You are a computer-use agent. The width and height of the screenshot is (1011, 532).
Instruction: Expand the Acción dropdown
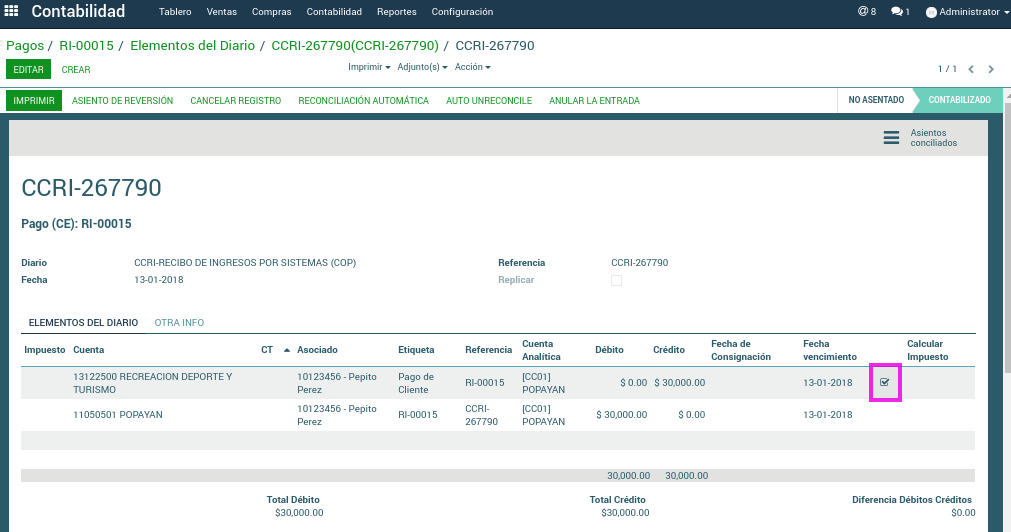coord(472,67)
